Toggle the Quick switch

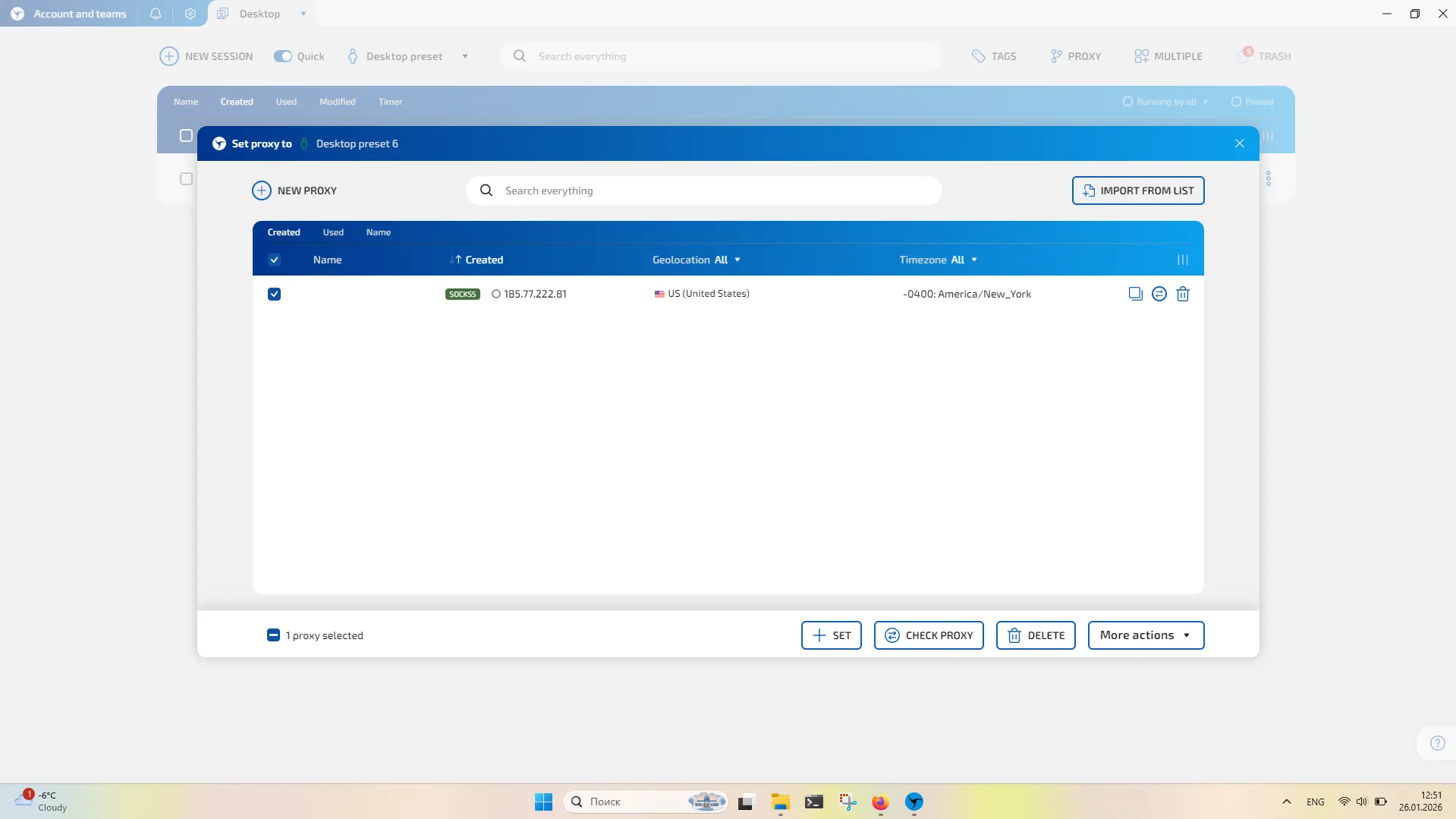click(283, 56)
